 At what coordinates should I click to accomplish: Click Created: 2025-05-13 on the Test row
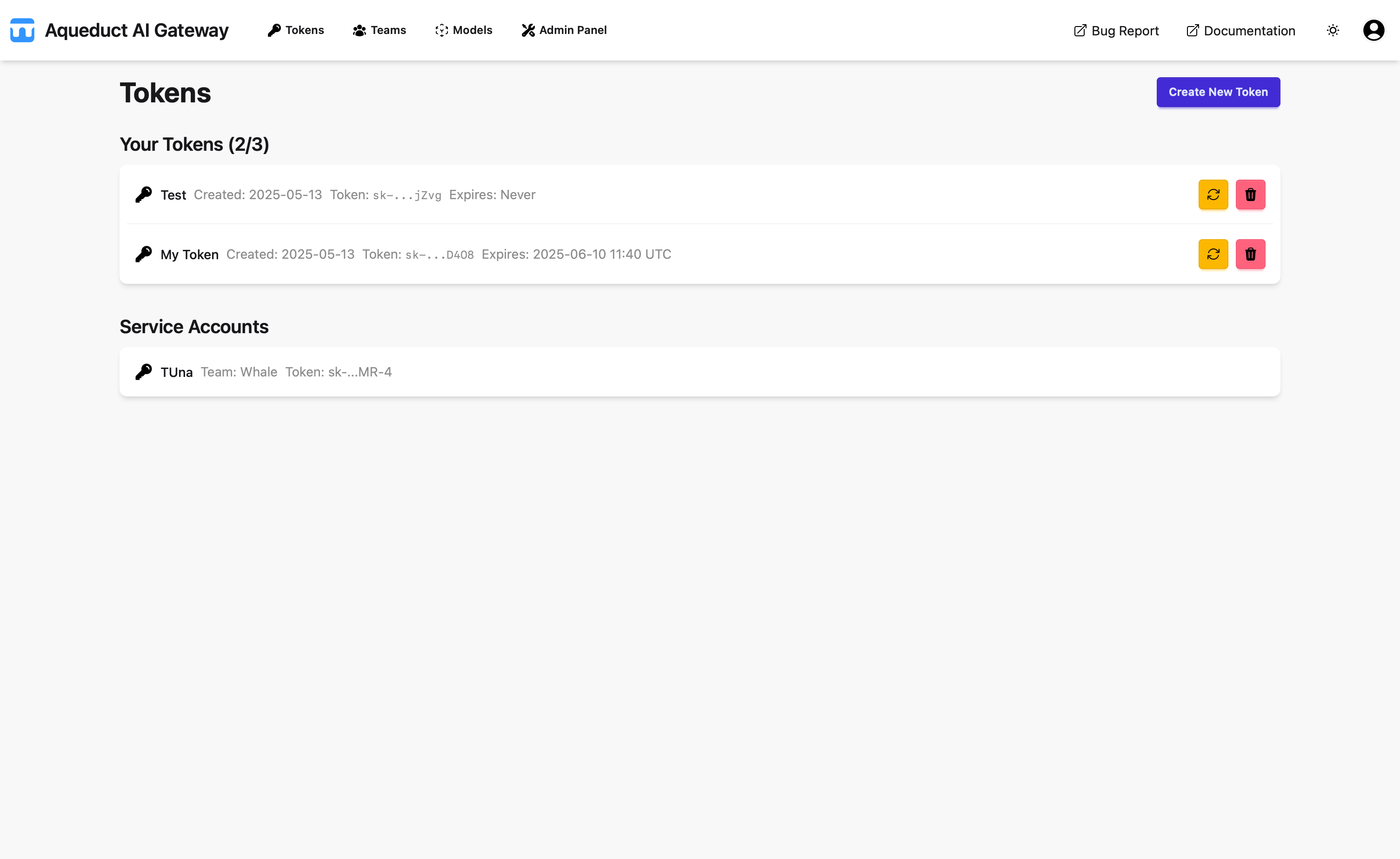[x=258, y=195]
